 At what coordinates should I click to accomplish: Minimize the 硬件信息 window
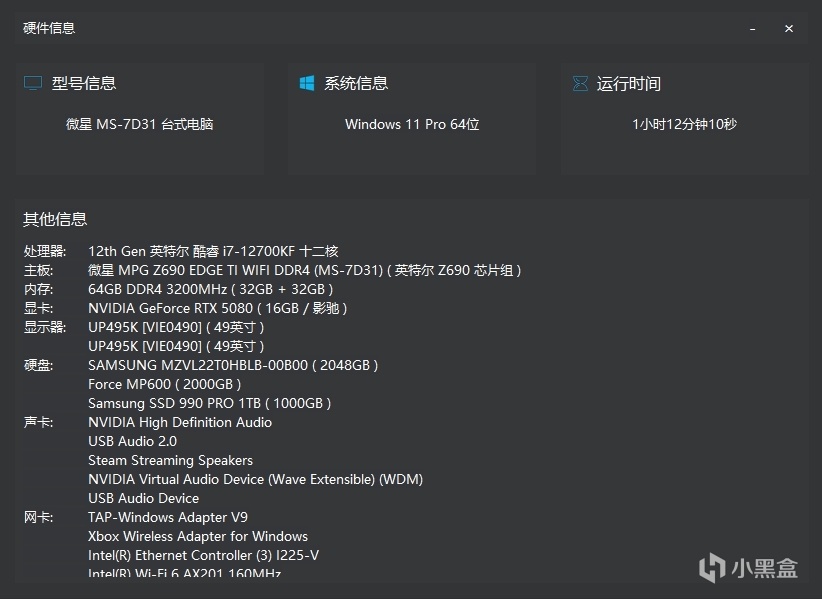[x=752, y=29]
